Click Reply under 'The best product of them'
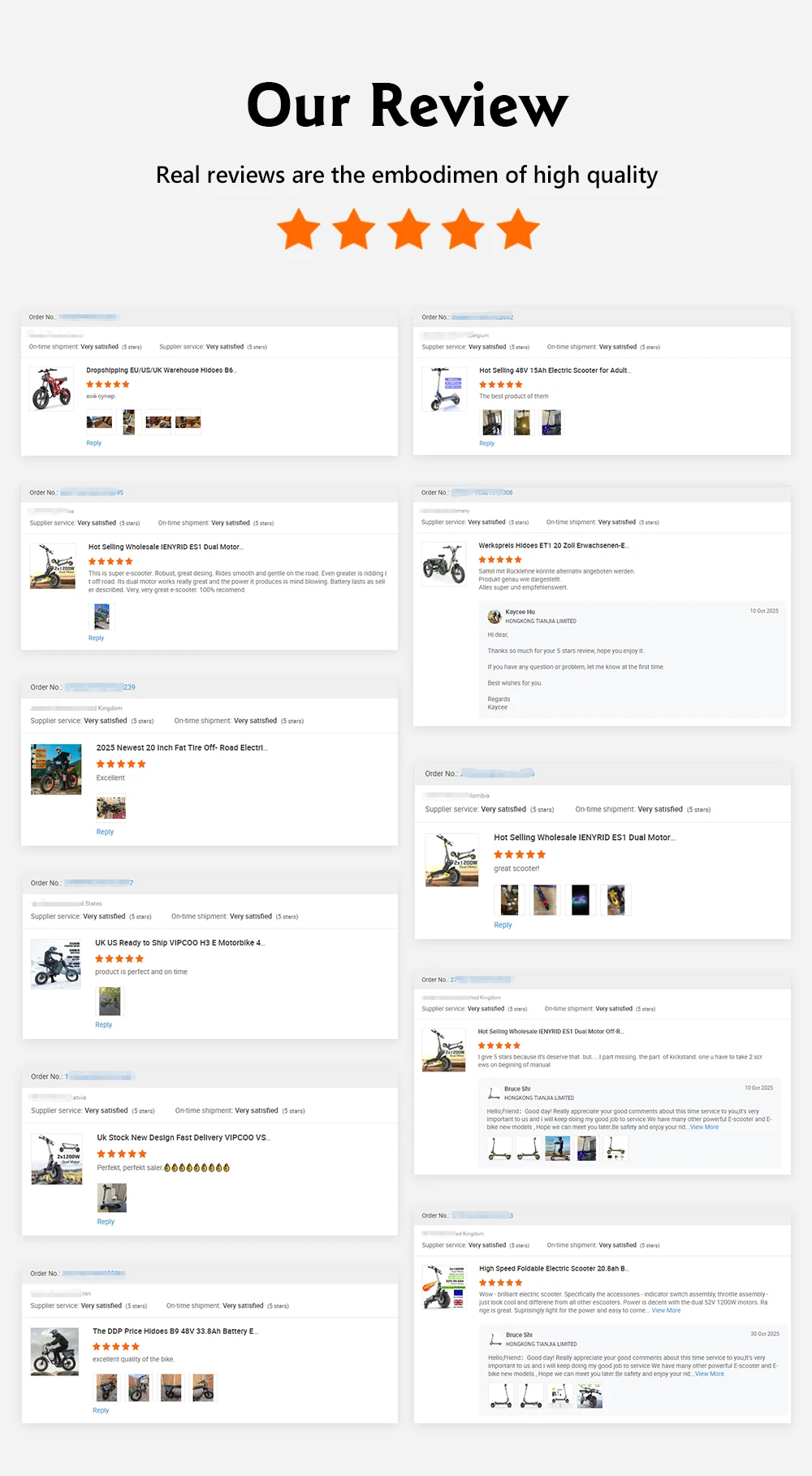The image size is (812, 1476). 486,443
